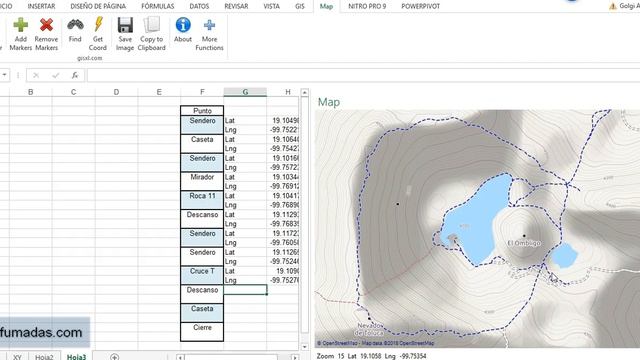Open the REVISAR tab
This screenshot has width=640, height=360.
pyautogui.click(x=236, y=6)
